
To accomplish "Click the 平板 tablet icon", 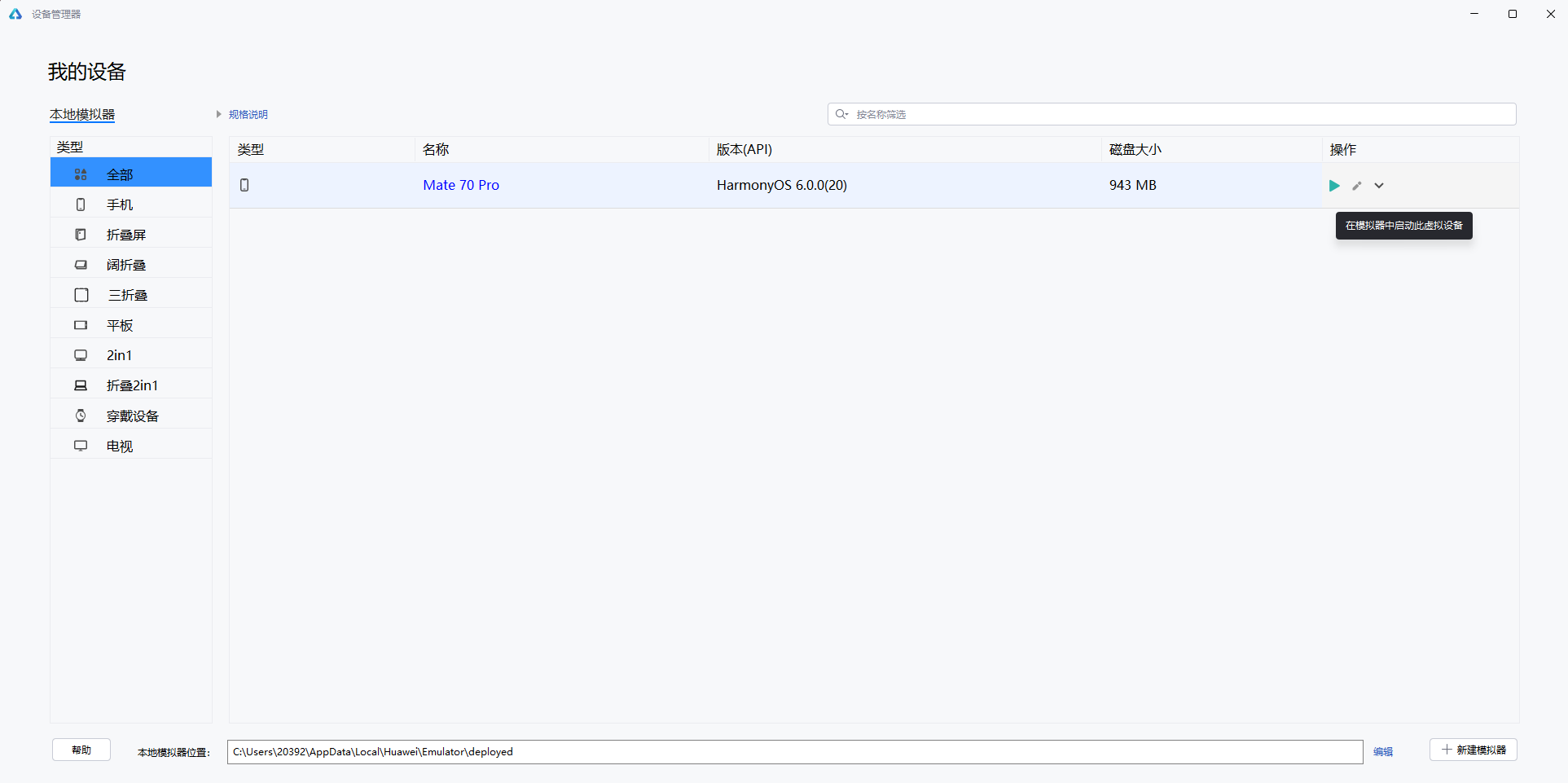I will 81,325.
